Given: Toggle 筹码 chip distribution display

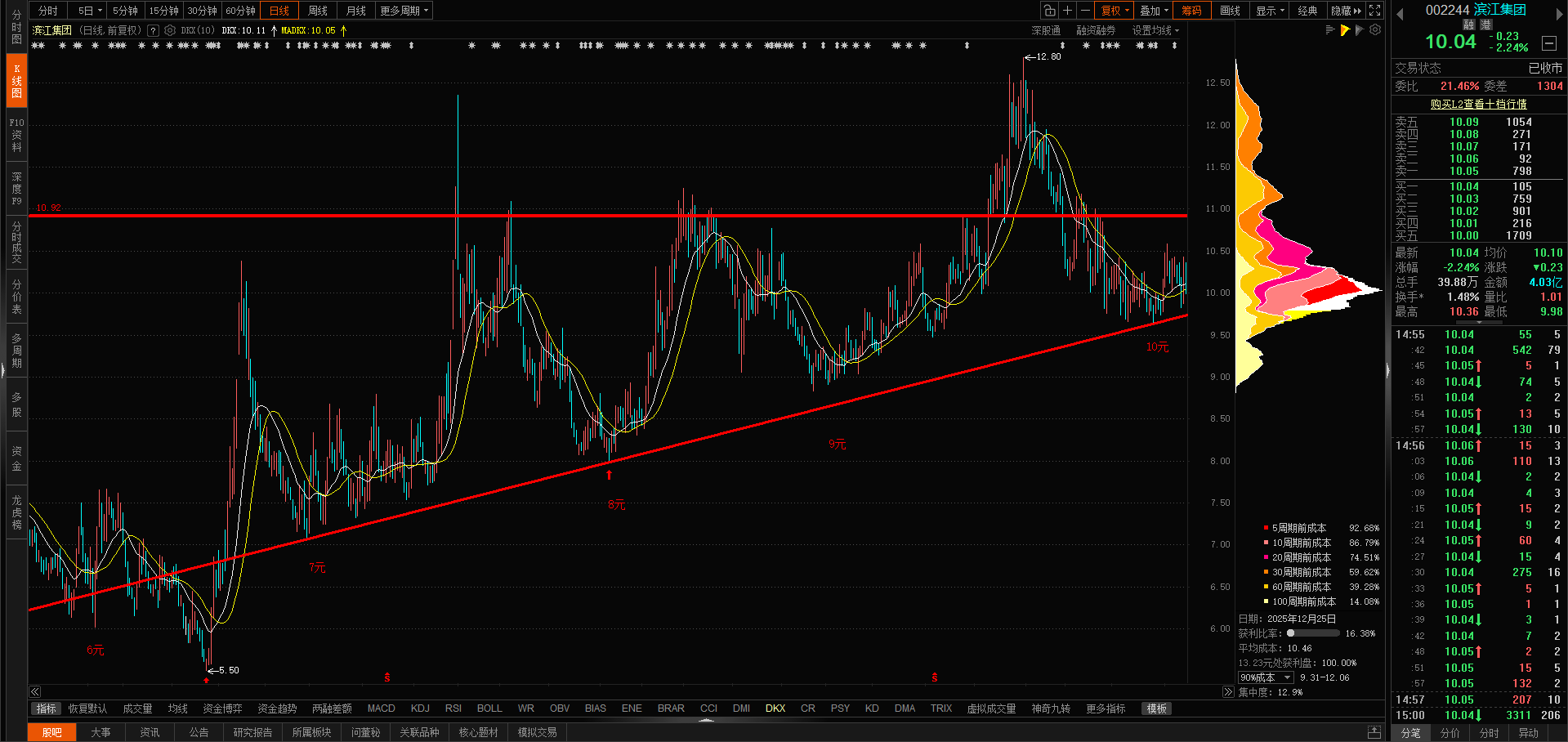Looking at the screenshot, I should pyautogui.click(x=1191, y=11).
